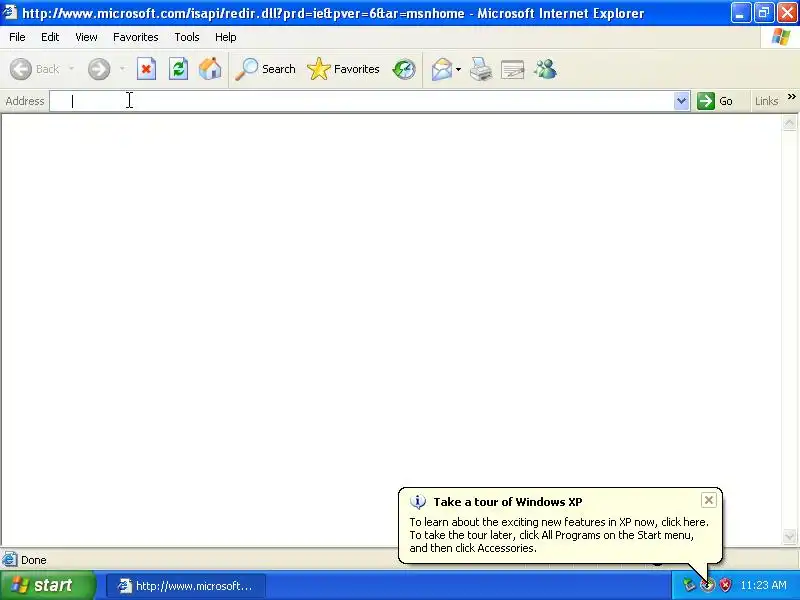Open the Back history dropdown arrow
This screenshot has width=800, height=600.
coord(71,69)
